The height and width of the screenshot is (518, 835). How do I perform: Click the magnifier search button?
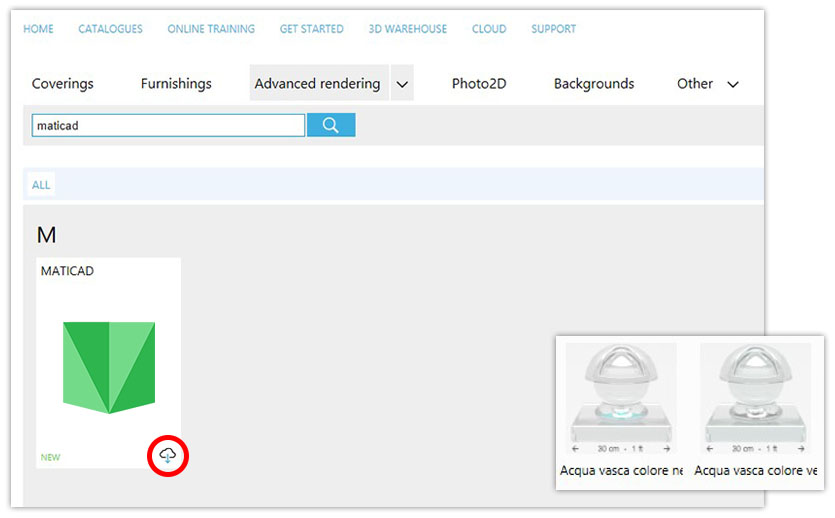click(x=331, y=125)
